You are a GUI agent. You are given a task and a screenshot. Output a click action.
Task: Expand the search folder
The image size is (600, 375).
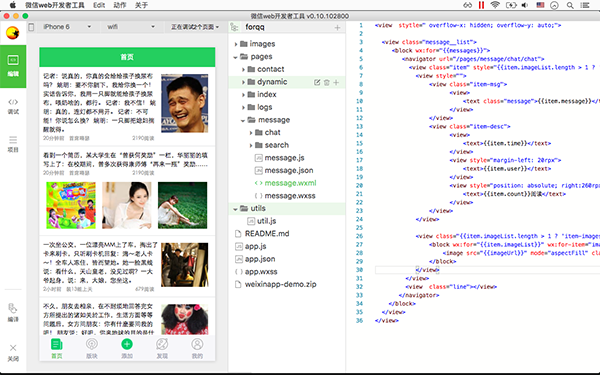(x=251, y=145)
